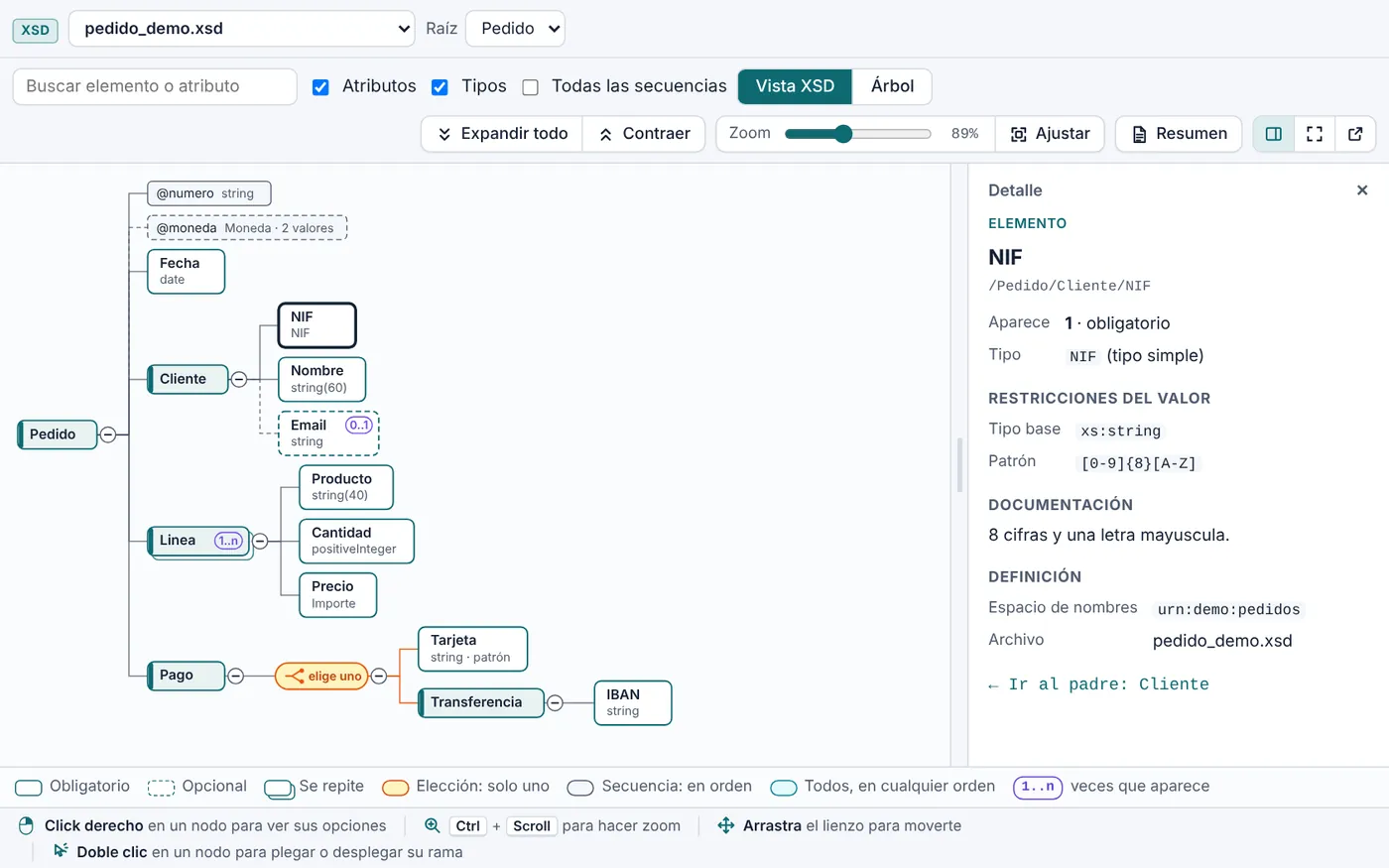Click the Elección legend orange swatch
This screenshot has height=868, width=1389.
(396, 788)
